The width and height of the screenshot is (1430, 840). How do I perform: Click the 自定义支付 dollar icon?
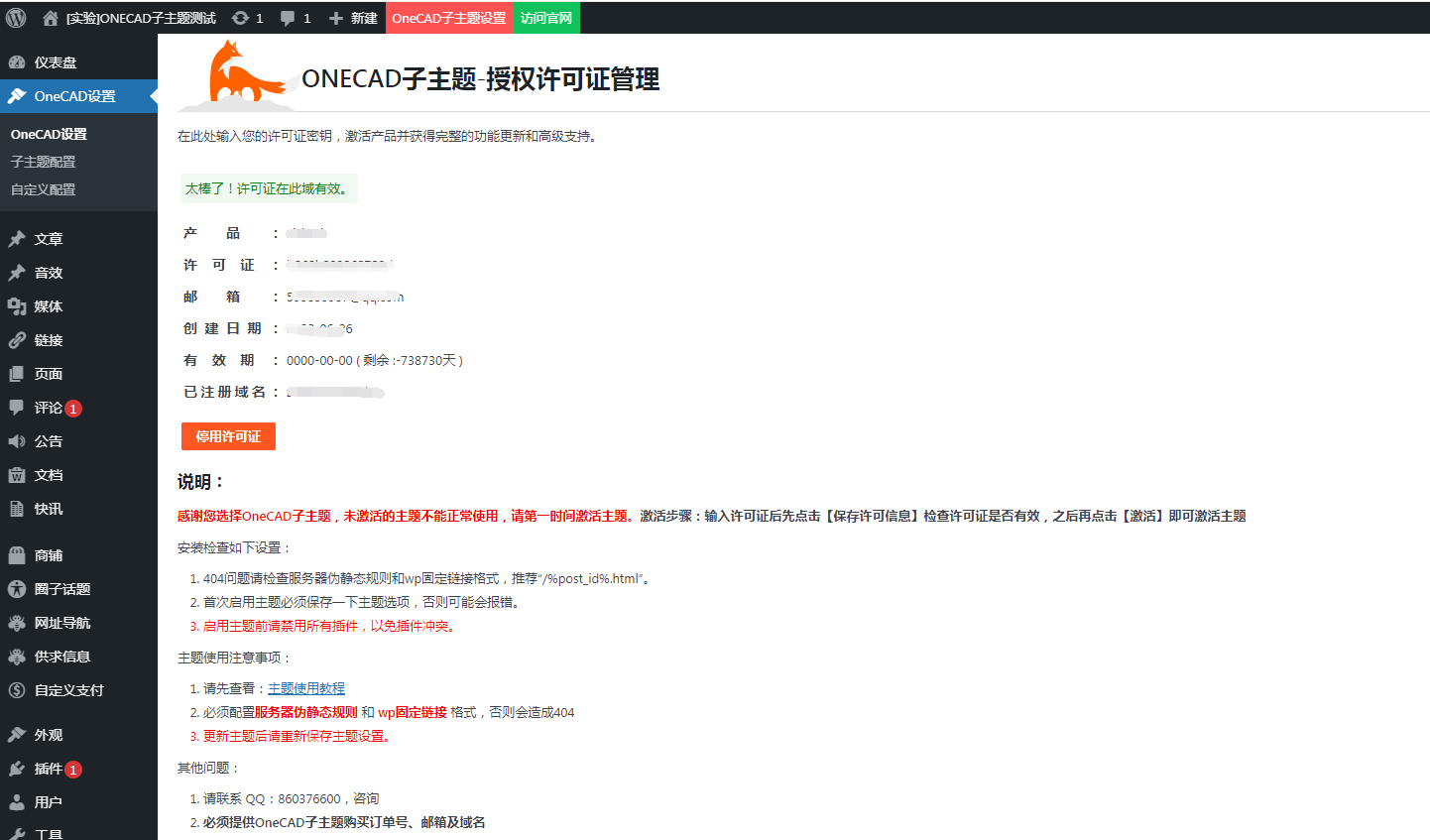17,690
